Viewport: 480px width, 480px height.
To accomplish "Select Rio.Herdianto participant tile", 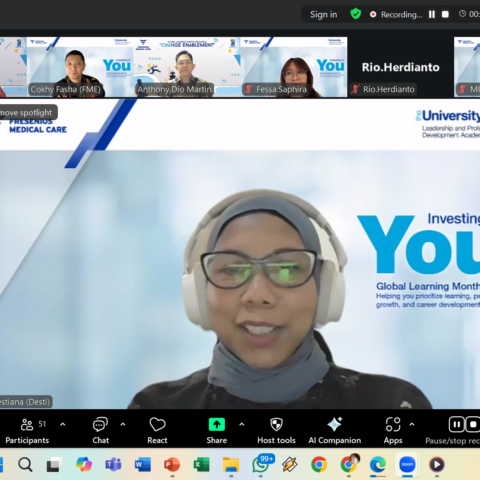I will pos(400,67).
